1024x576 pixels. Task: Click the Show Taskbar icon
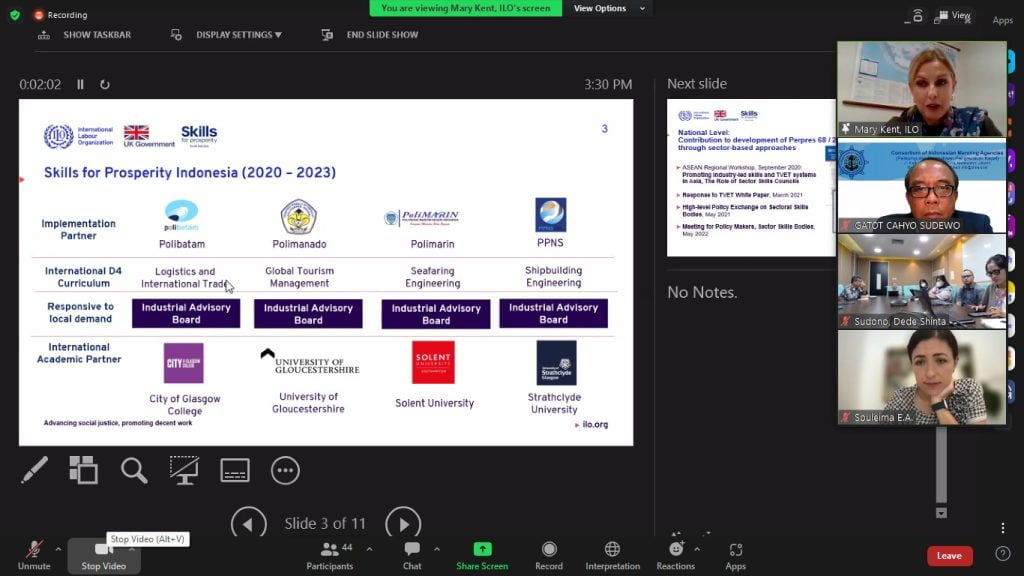(44, 35)
